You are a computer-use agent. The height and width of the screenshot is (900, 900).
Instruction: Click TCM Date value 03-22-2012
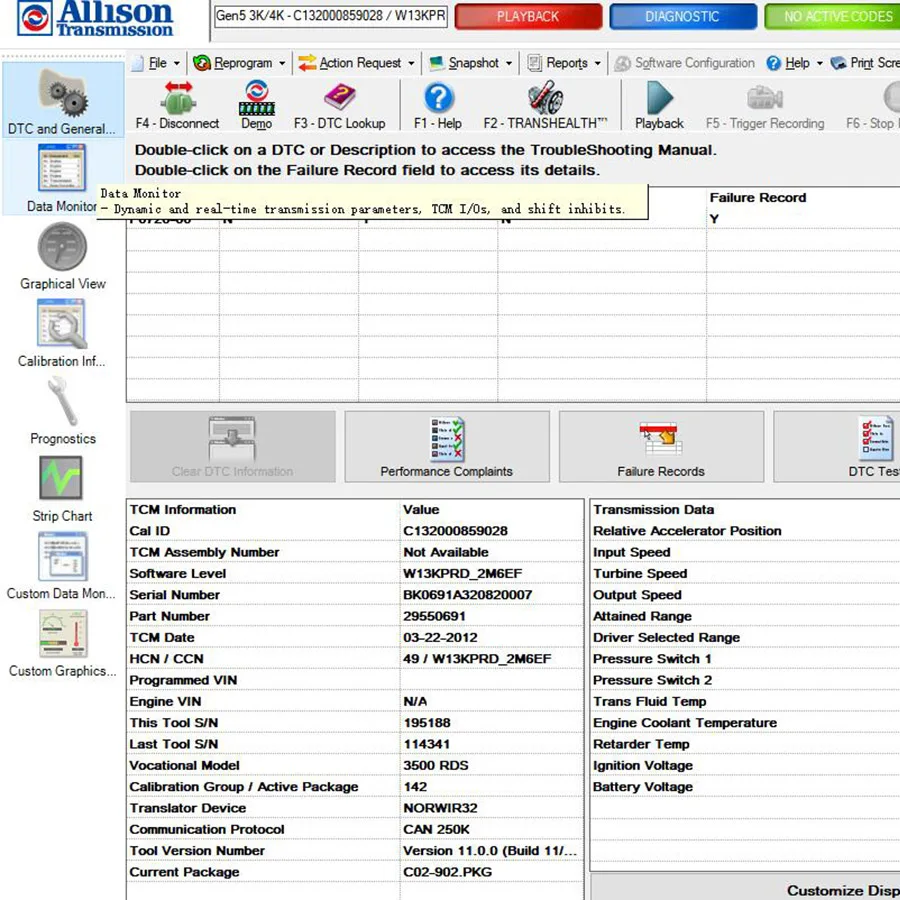(440, 637)
